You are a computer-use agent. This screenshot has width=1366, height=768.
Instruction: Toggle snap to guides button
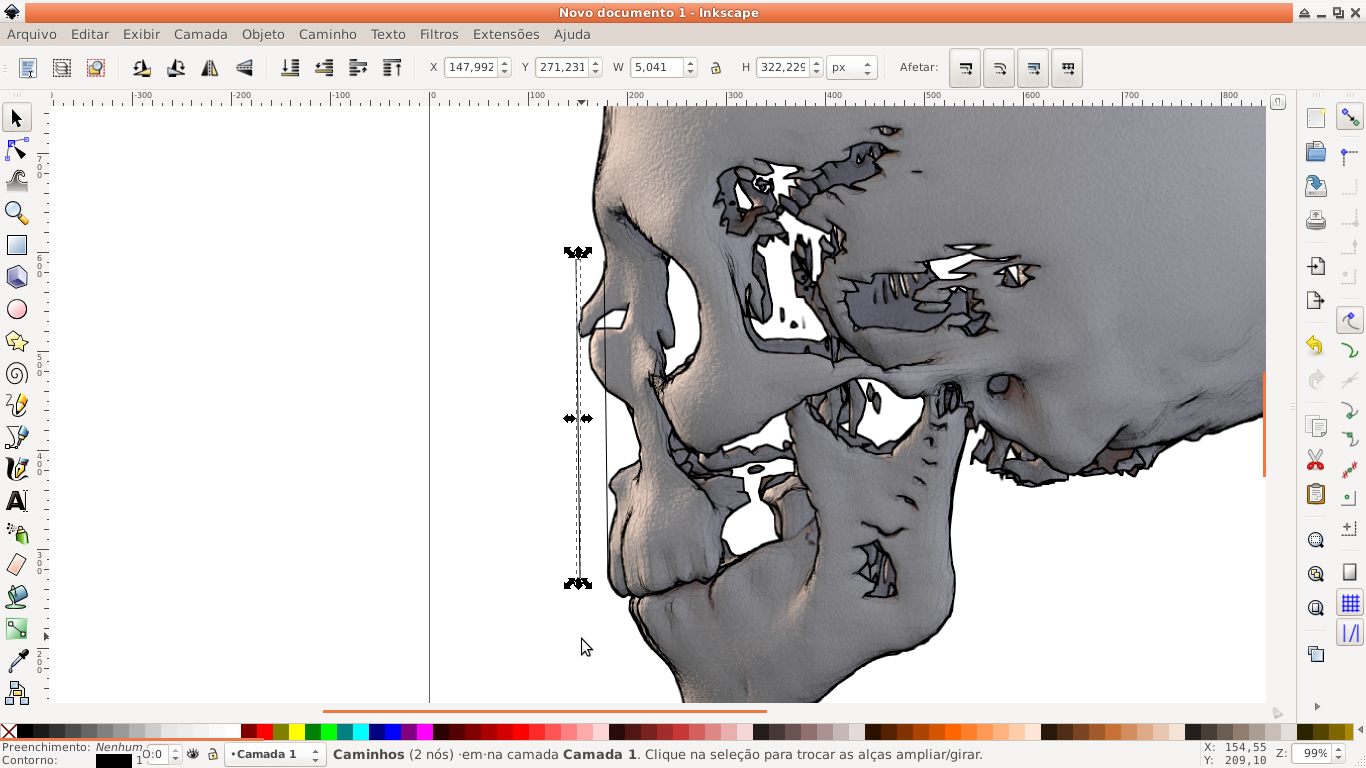click(x=1351, y=633)
